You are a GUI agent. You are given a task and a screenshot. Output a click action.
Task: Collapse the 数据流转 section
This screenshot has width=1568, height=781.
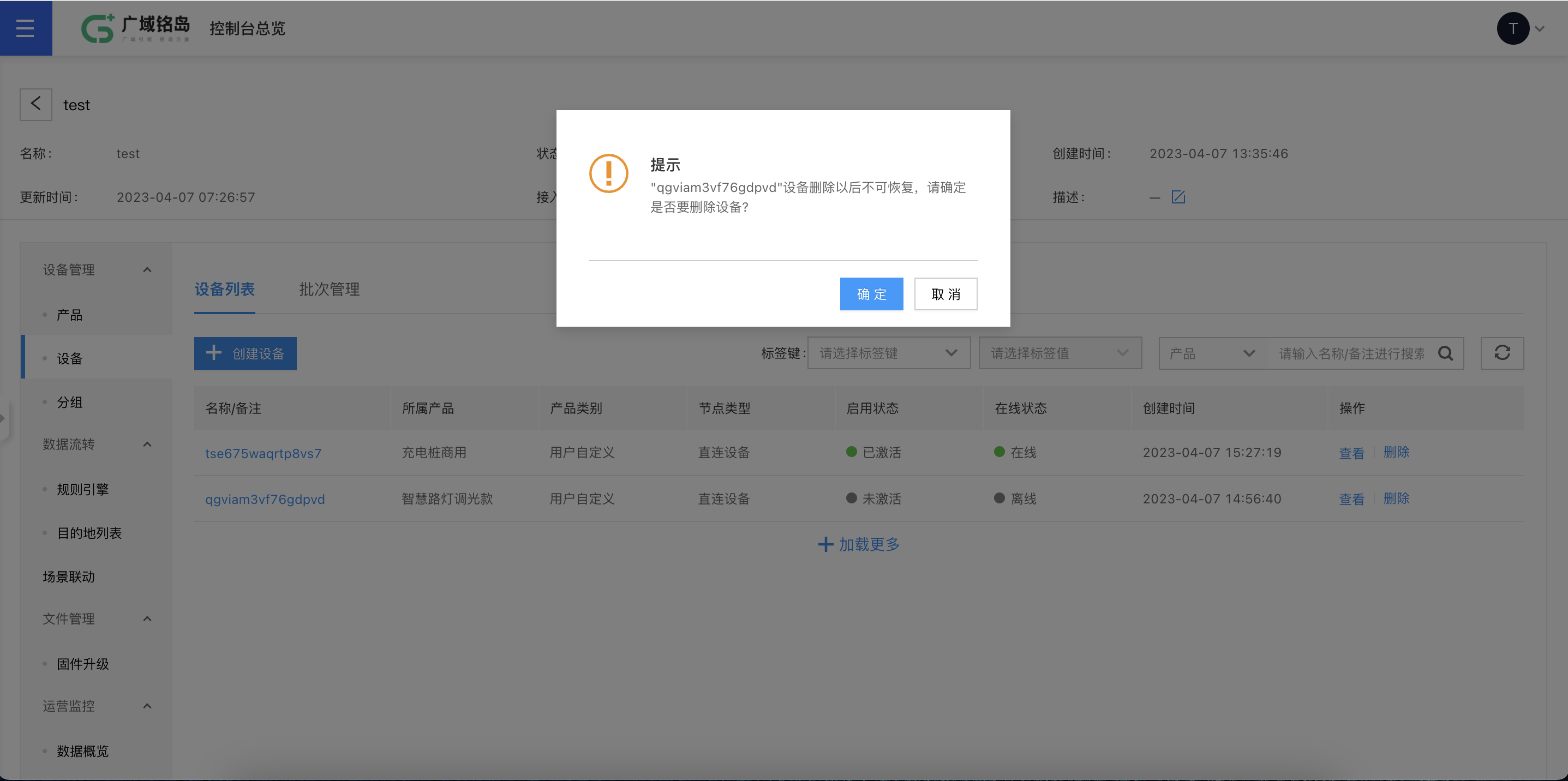[x=147, y=444]
